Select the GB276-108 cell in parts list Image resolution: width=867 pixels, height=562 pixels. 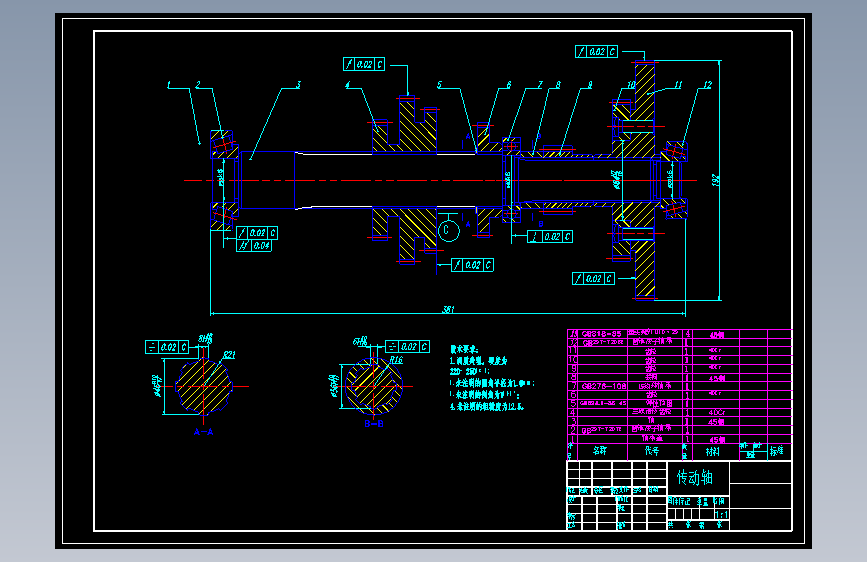coord(602,386)
